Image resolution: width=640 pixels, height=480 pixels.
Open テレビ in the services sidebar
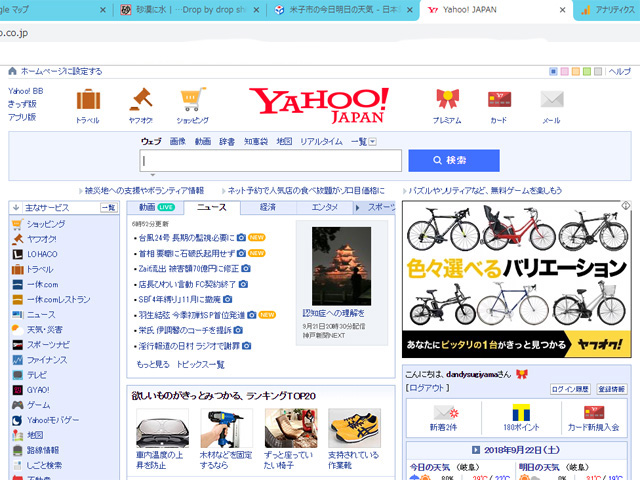tap(37, 375)
